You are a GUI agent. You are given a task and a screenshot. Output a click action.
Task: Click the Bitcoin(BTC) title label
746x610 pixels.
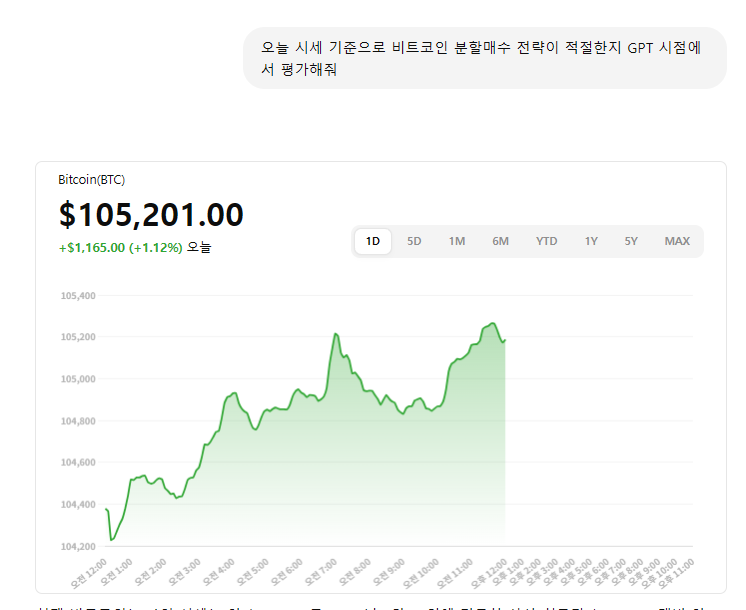tap(91, 180)
